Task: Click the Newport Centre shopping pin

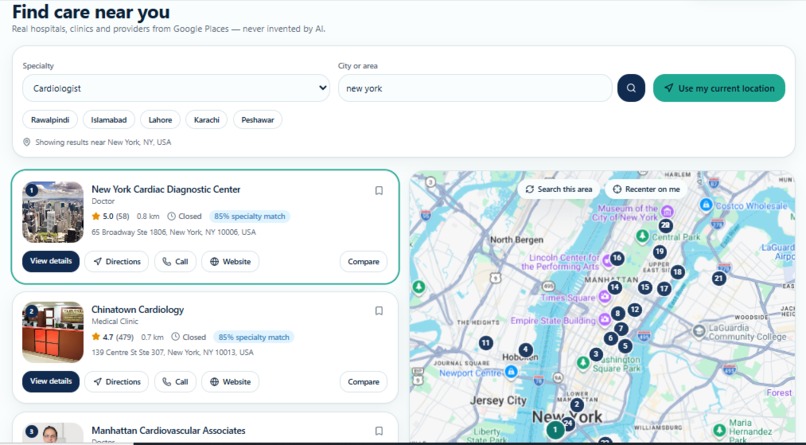Action: click(x=511, y=372)
